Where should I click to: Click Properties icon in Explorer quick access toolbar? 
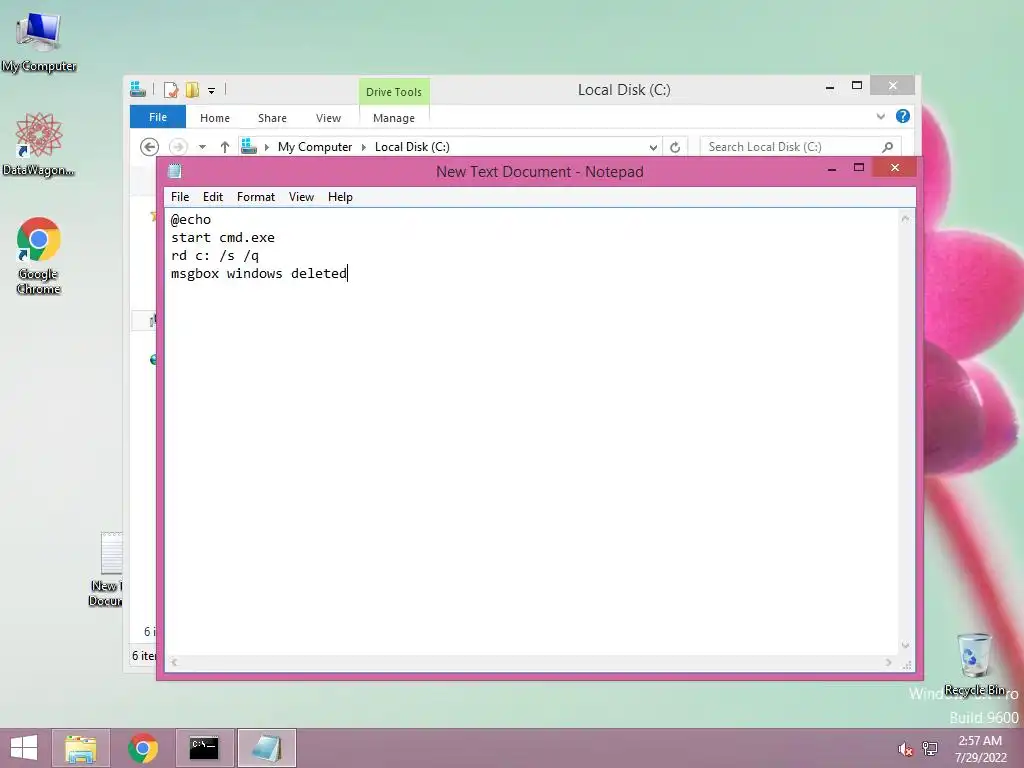tap(171, 89)
